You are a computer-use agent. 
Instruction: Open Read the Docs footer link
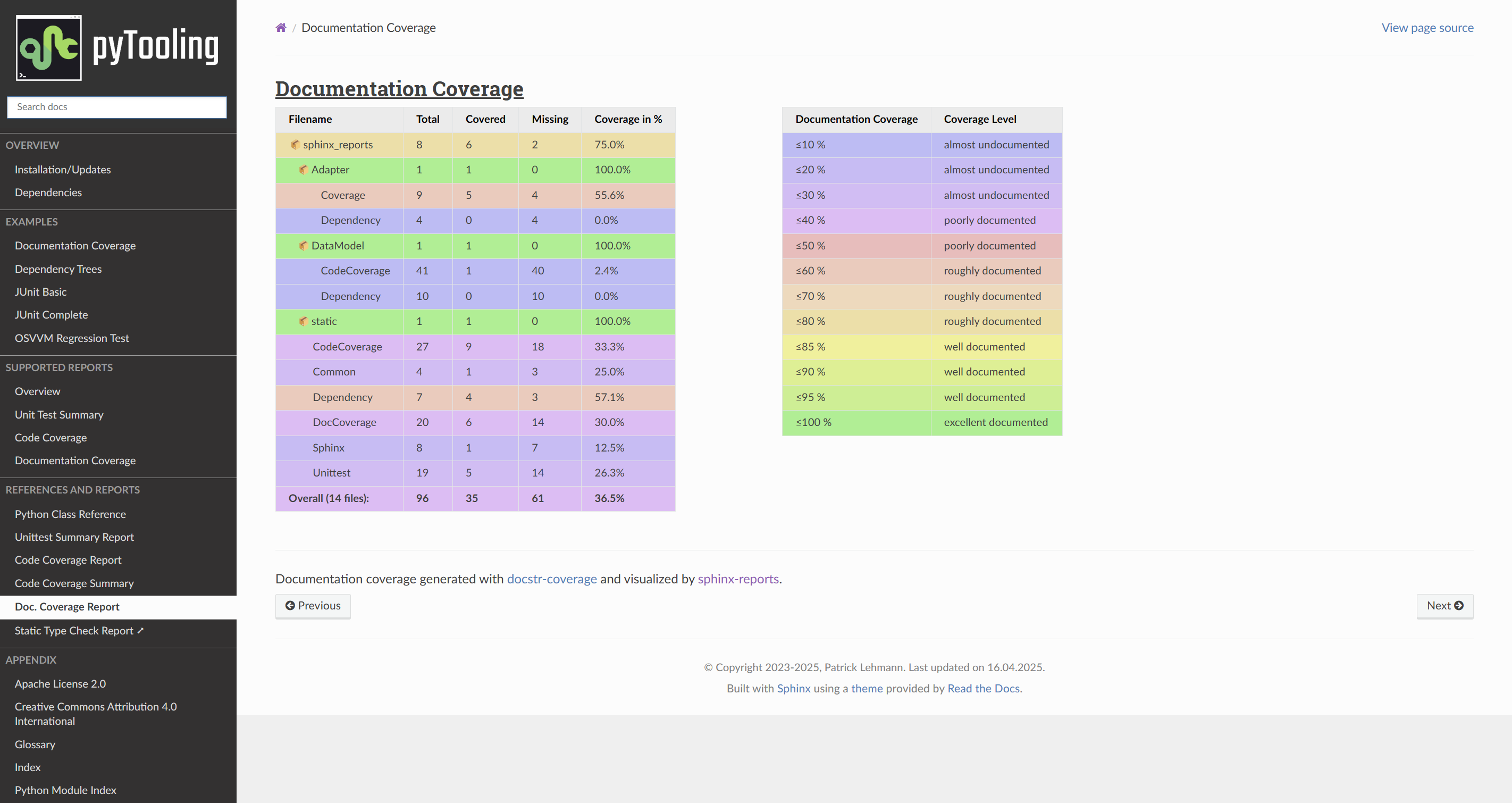pos(983,688)
